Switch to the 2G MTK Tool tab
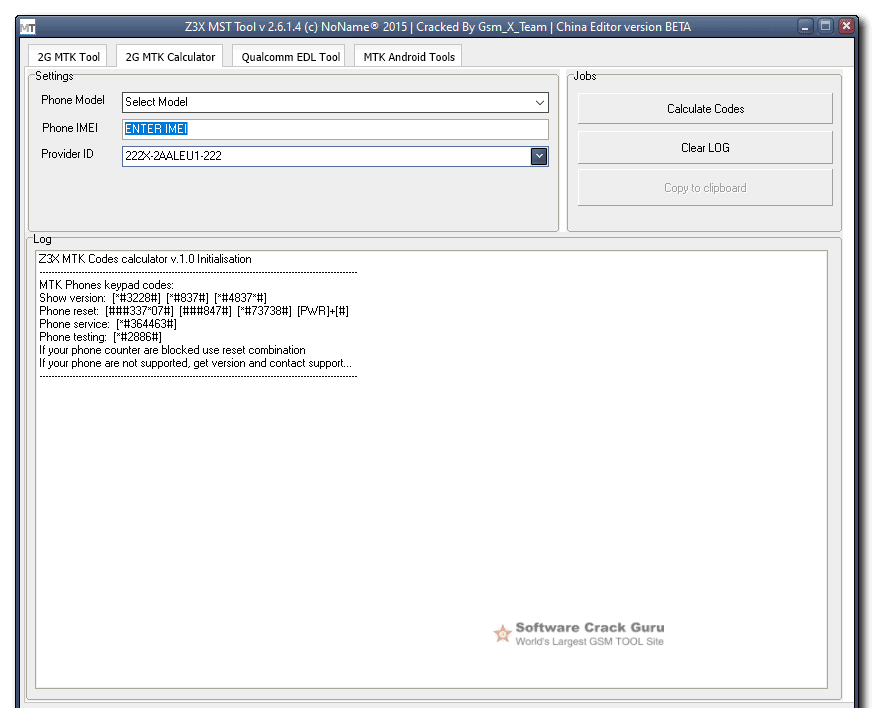 68,57
